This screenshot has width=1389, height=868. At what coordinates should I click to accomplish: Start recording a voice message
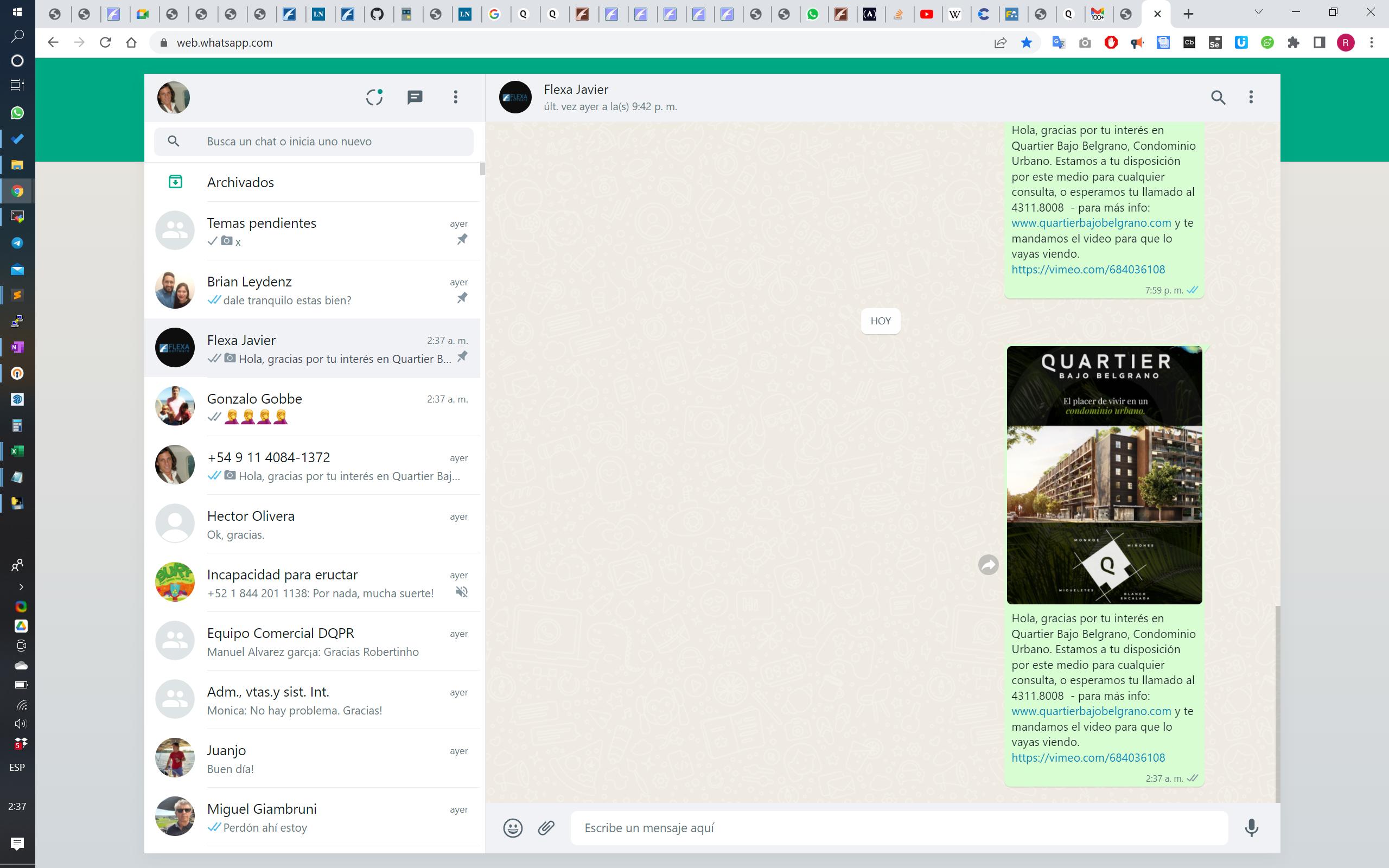pyautogui.click(x=1251, y=828)
